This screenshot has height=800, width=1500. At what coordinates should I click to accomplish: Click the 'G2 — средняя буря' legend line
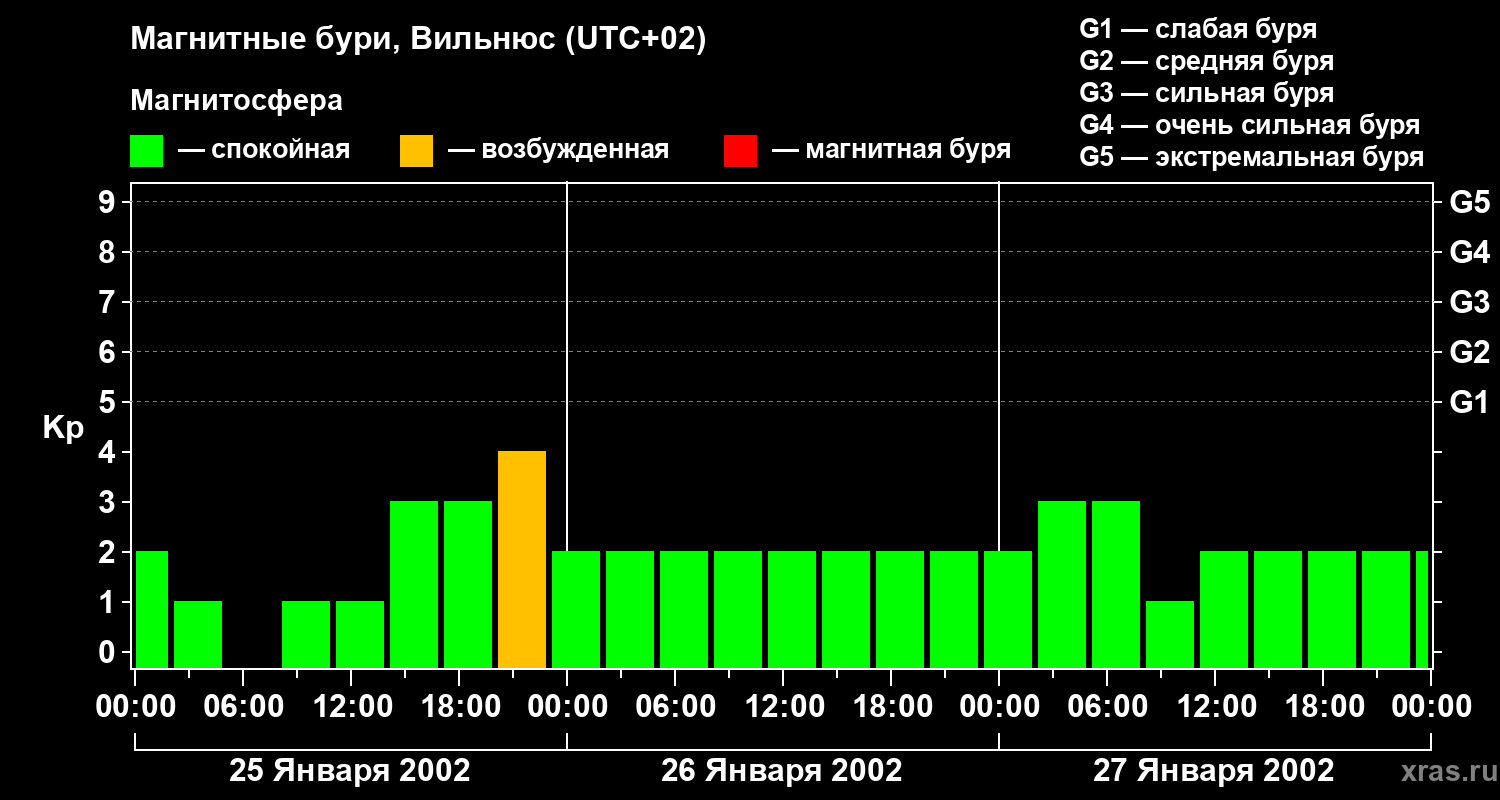coord(1206,61)
